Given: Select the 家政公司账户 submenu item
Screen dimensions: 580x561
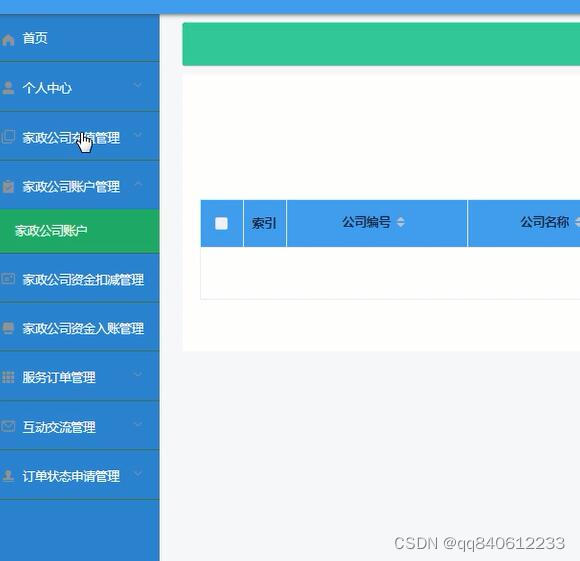Looking at the screenshot, I should tap(80, 231).
